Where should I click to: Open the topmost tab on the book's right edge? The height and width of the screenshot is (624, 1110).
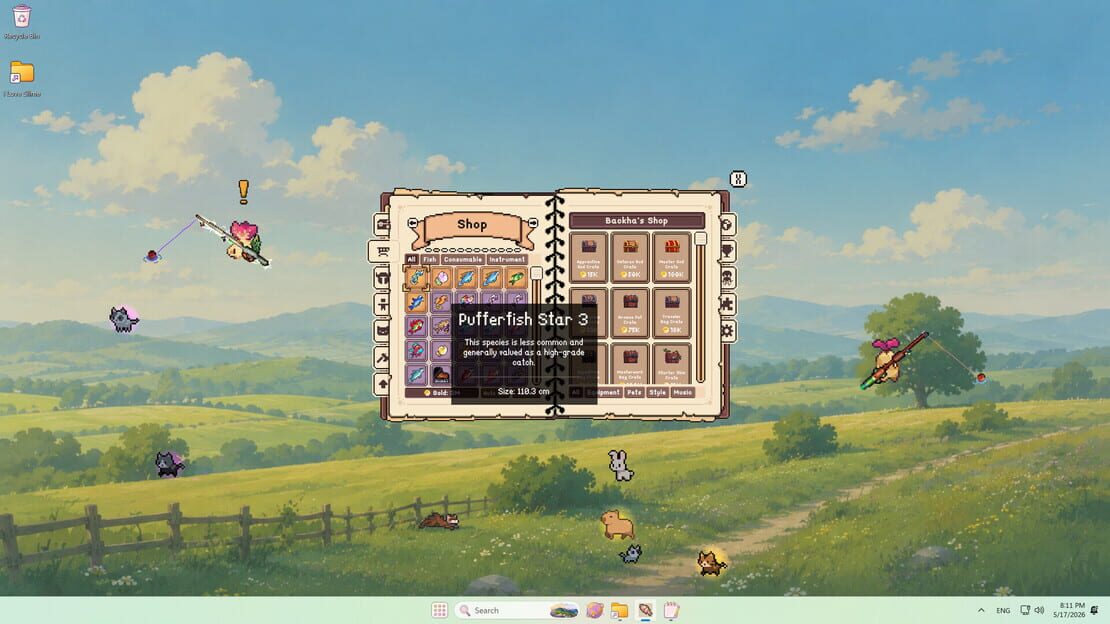pos(727,225)
